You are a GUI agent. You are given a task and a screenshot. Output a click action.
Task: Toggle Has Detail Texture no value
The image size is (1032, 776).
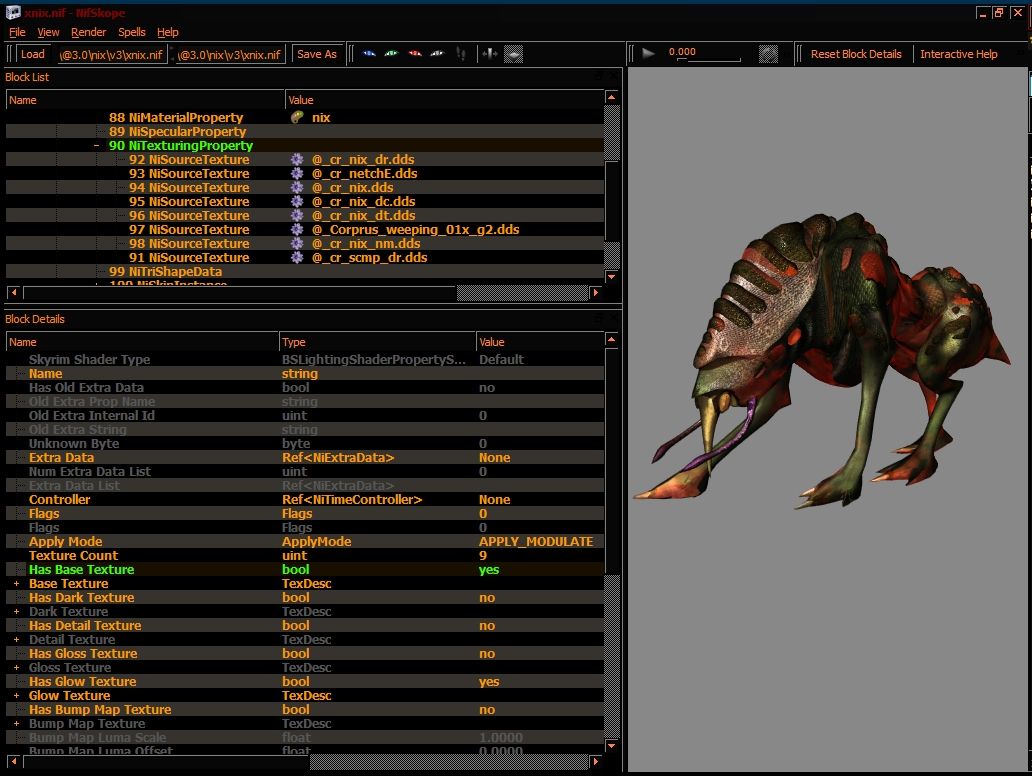(x=487, y=625)
